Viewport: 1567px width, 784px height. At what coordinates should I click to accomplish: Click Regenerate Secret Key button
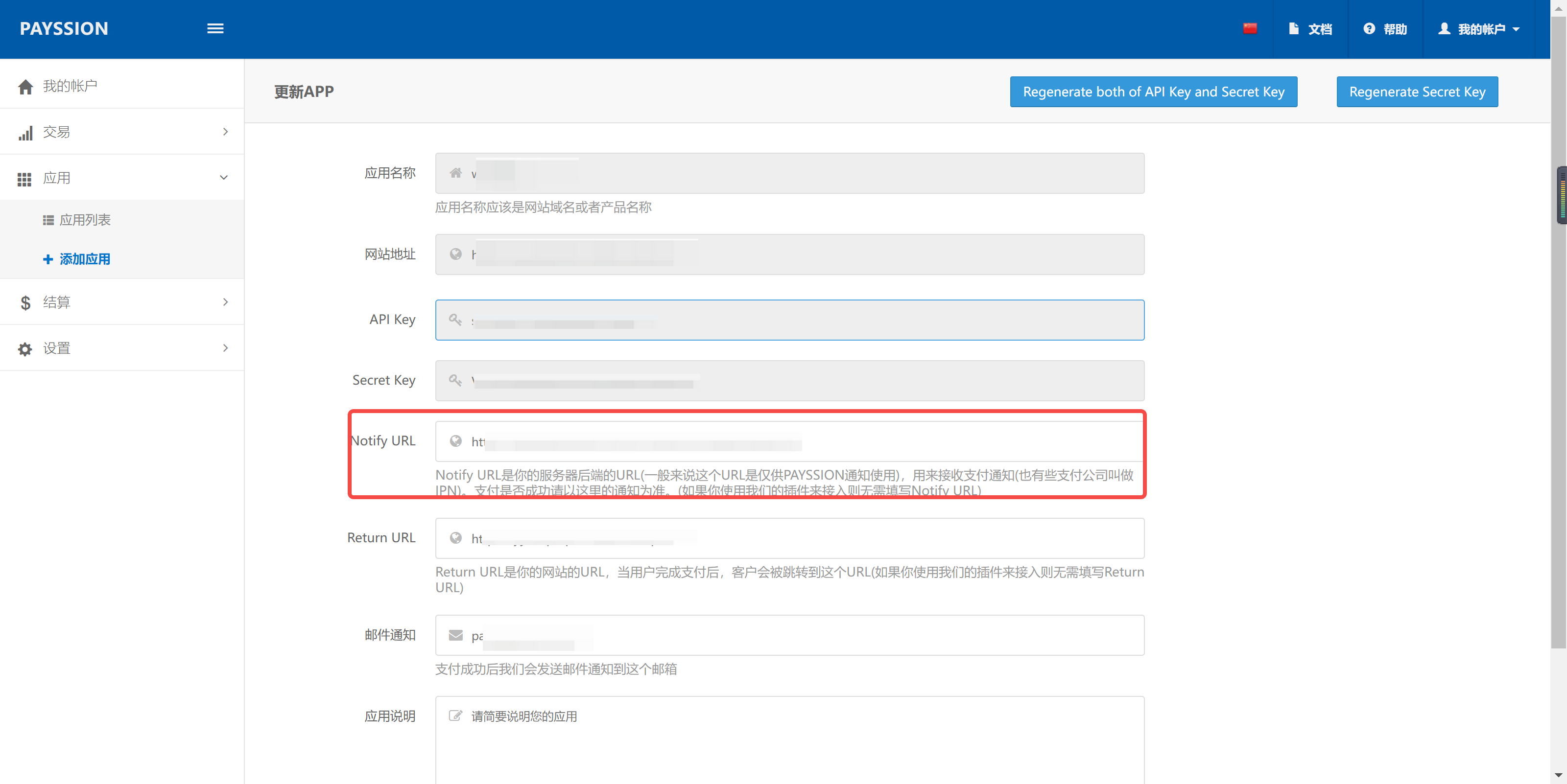point(1417,92)
